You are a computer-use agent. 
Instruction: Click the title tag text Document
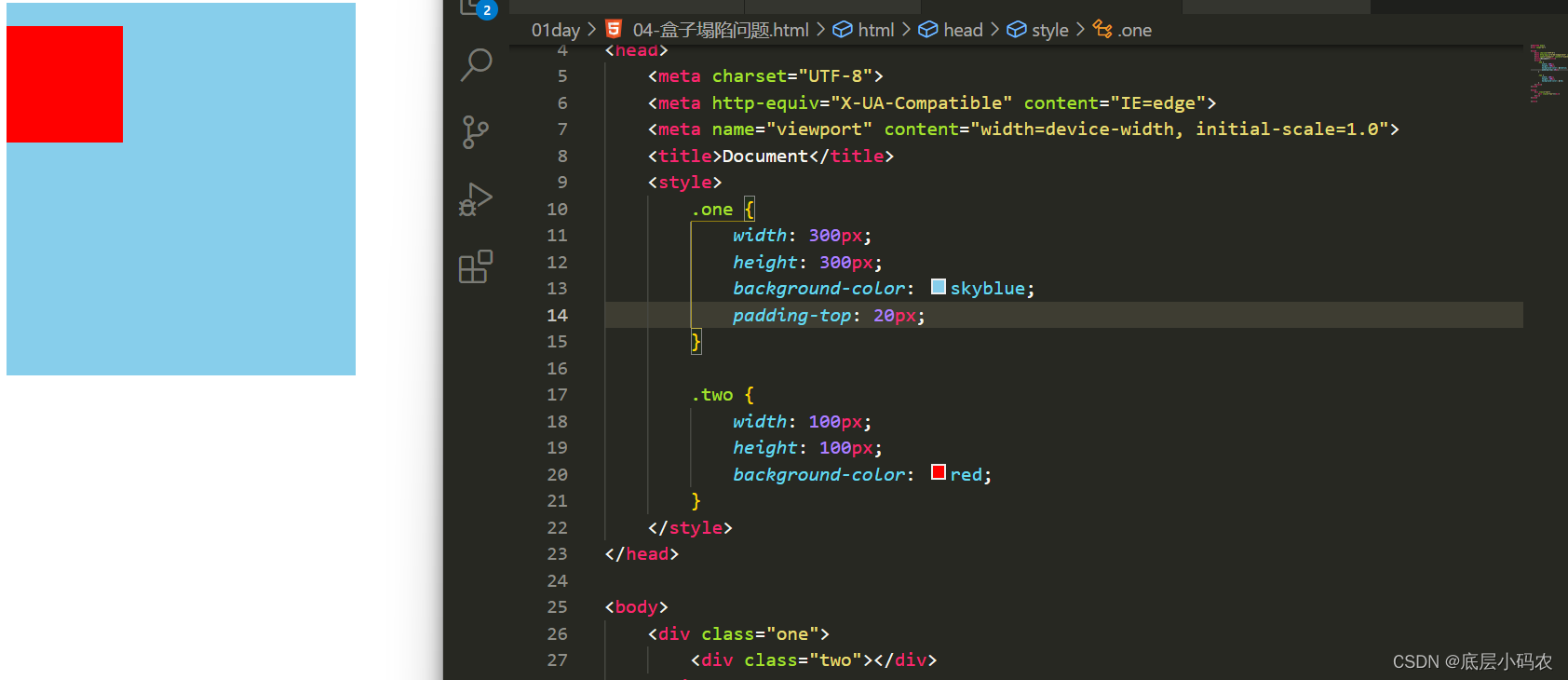click(x=764, y=156)
